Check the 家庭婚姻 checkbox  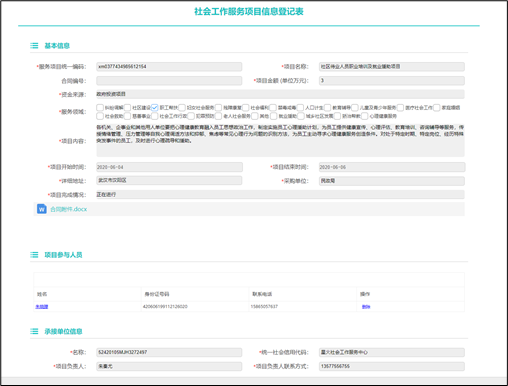coord(437,107)
